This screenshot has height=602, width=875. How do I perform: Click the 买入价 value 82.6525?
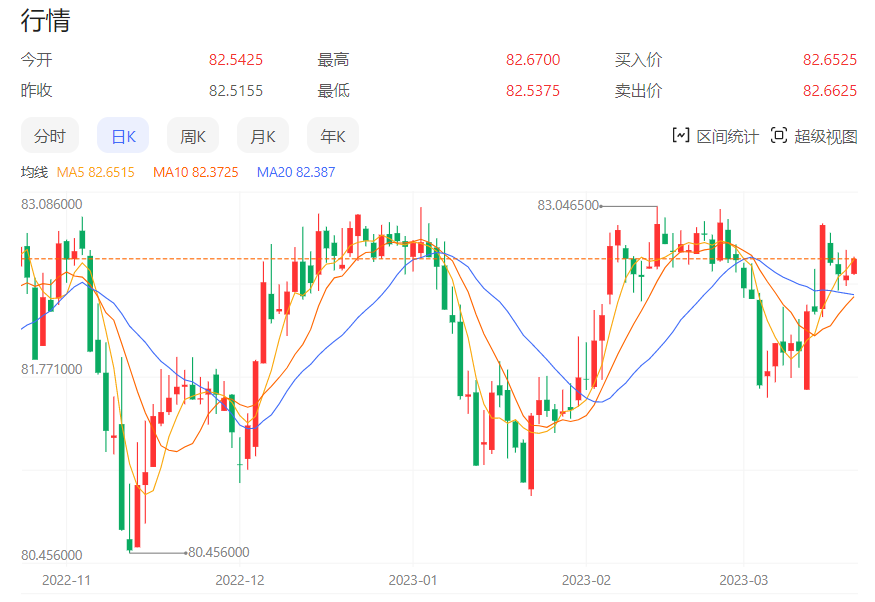[x=830, y=60]
